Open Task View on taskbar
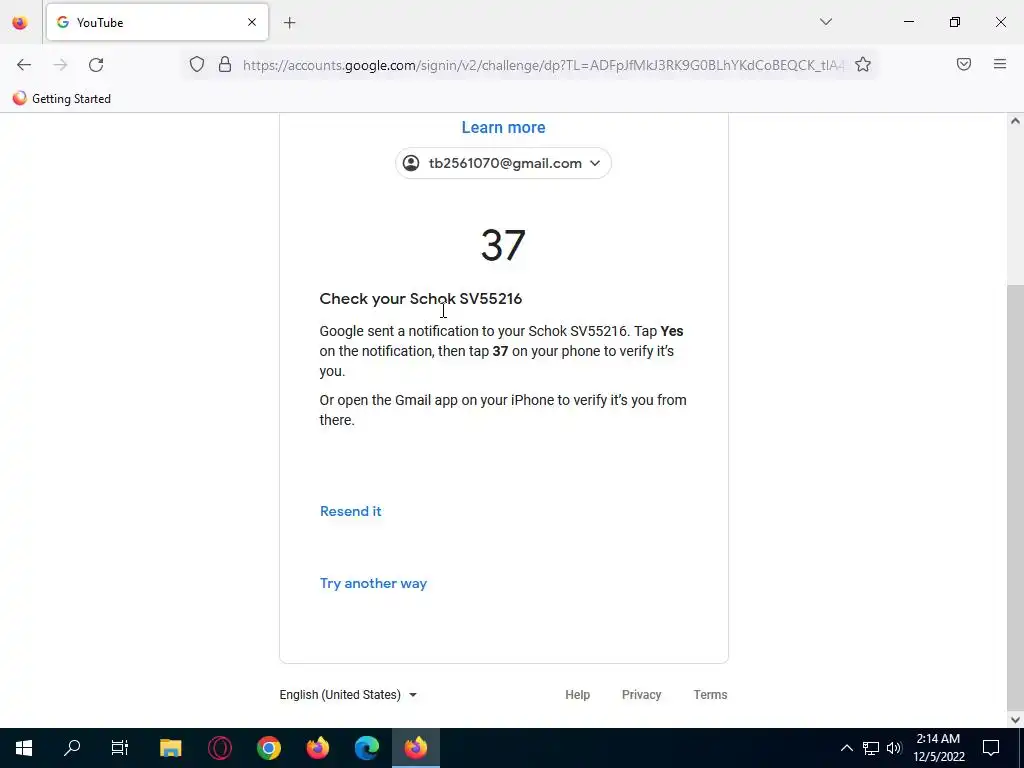Screen dimensions: 1024x768 coord(120,748)
